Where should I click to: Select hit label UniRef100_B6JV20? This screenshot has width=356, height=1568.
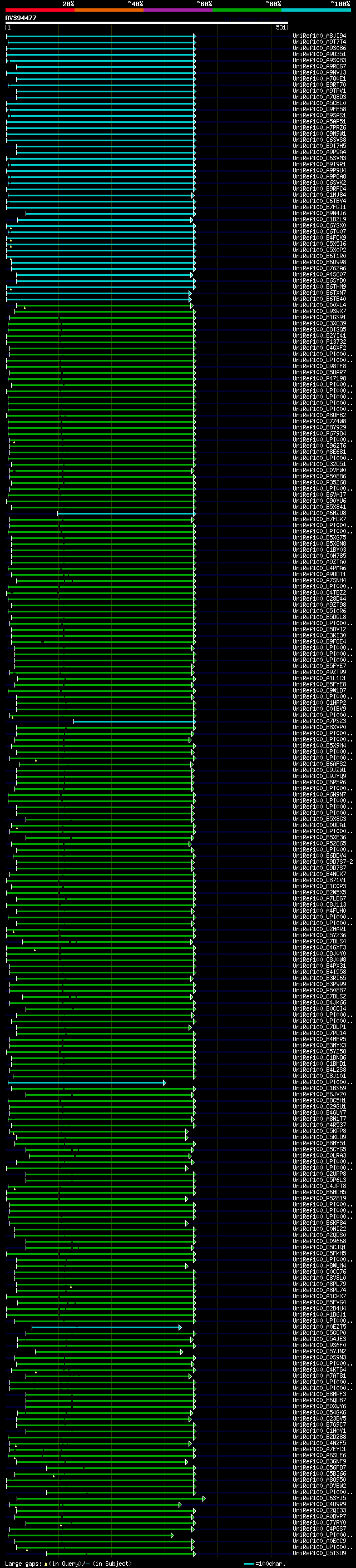click(319, 1095)
